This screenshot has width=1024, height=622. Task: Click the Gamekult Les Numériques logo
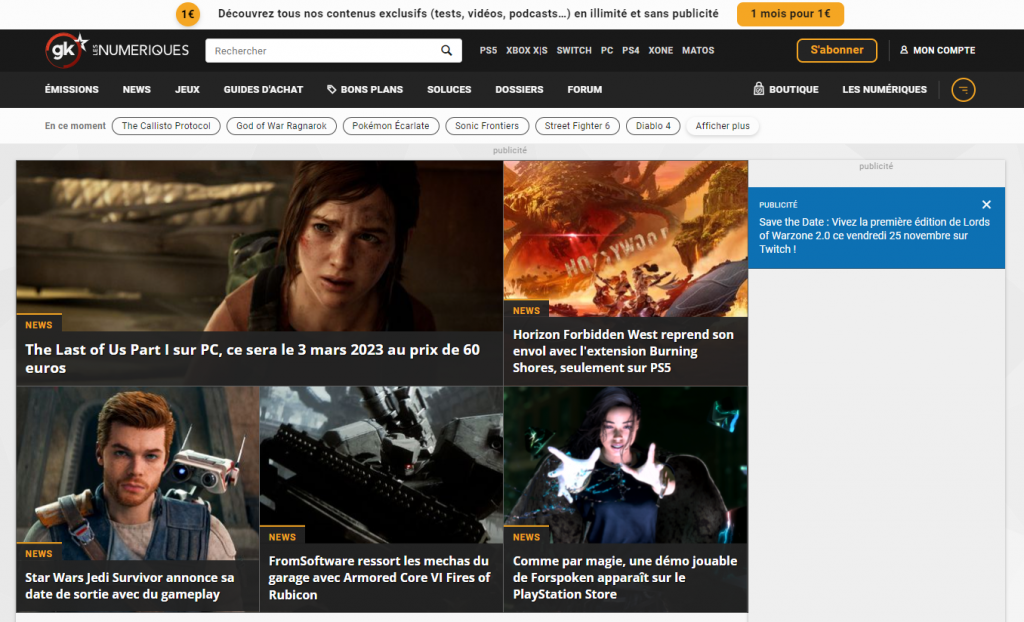click(x=117, y=50)
